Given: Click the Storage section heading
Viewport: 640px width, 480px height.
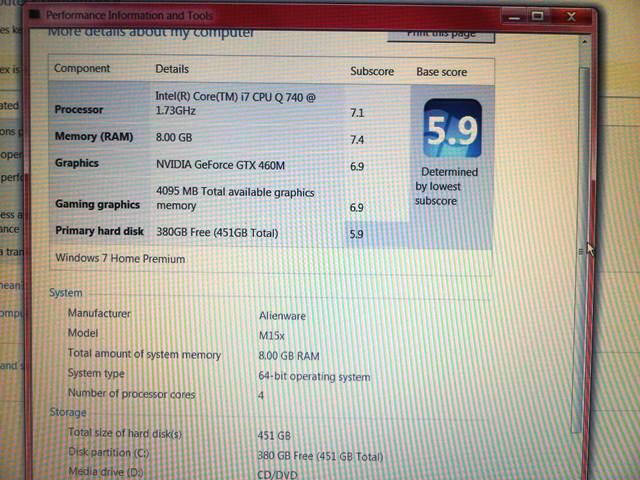Looking at the screenshot, I should (68, 412).
